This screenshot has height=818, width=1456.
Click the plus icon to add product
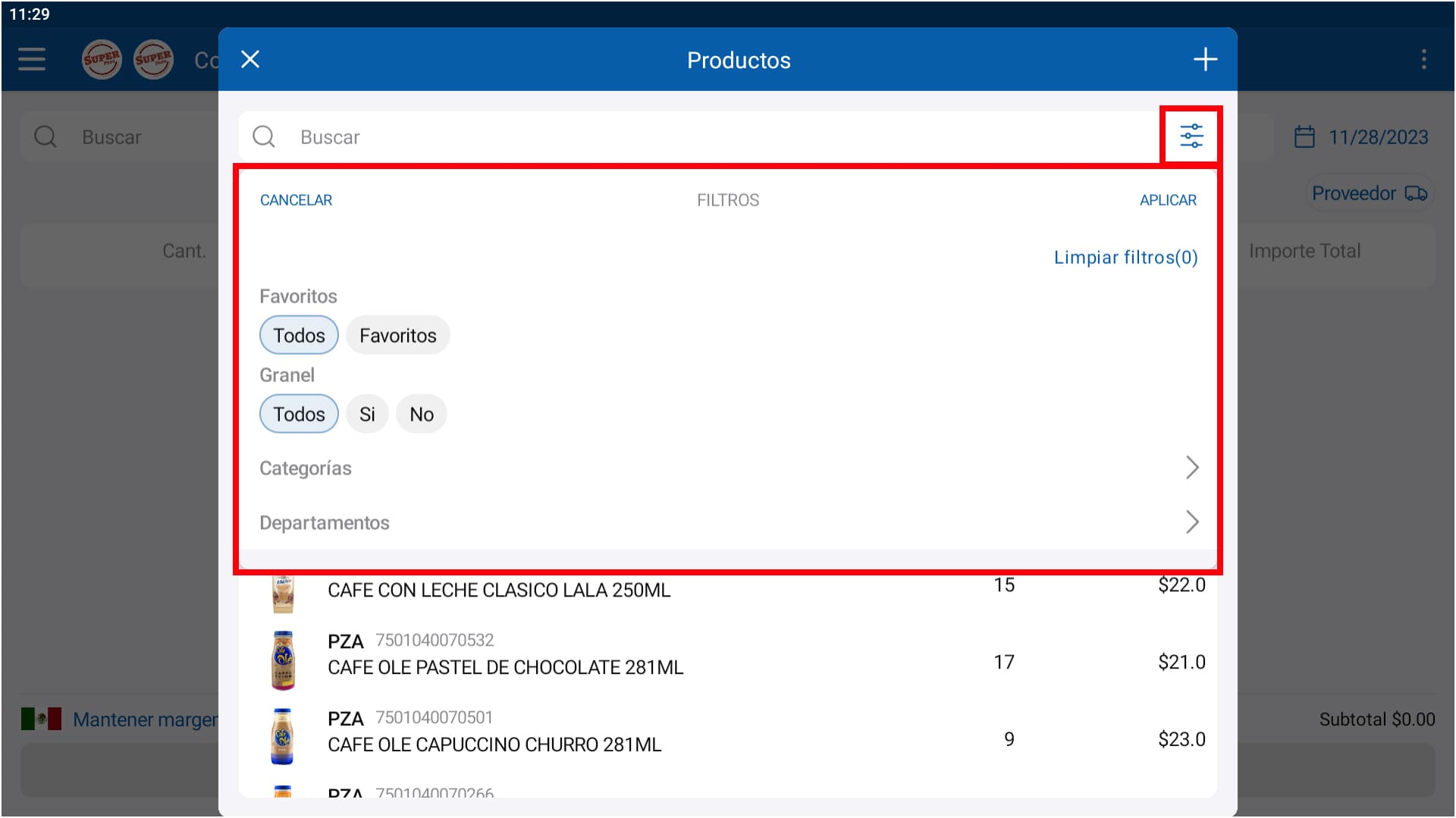click(x=1205, y=60)
